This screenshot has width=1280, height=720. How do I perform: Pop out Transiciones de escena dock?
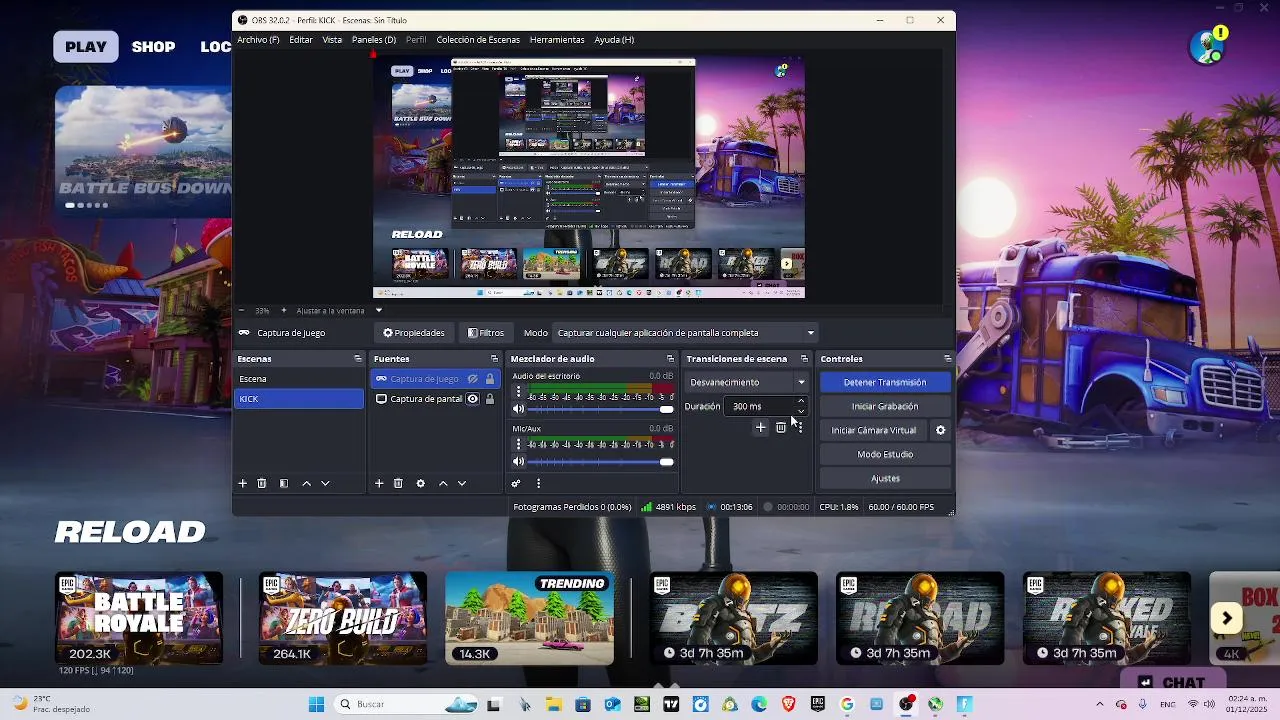click(804, 359)
